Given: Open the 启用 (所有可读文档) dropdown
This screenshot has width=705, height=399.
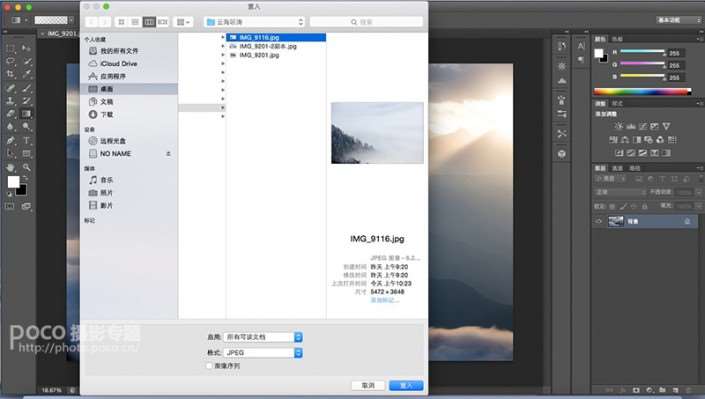Looking at the screenshot, I should (x=263, y=337).
